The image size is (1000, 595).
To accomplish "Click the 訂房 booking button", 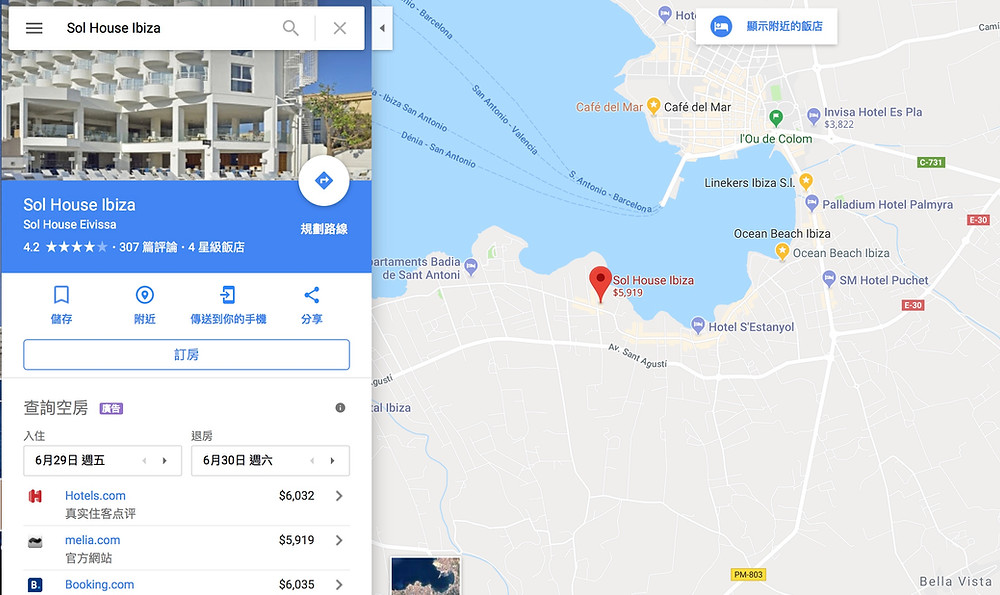I will pyautogui.click(x=186, y=355).
